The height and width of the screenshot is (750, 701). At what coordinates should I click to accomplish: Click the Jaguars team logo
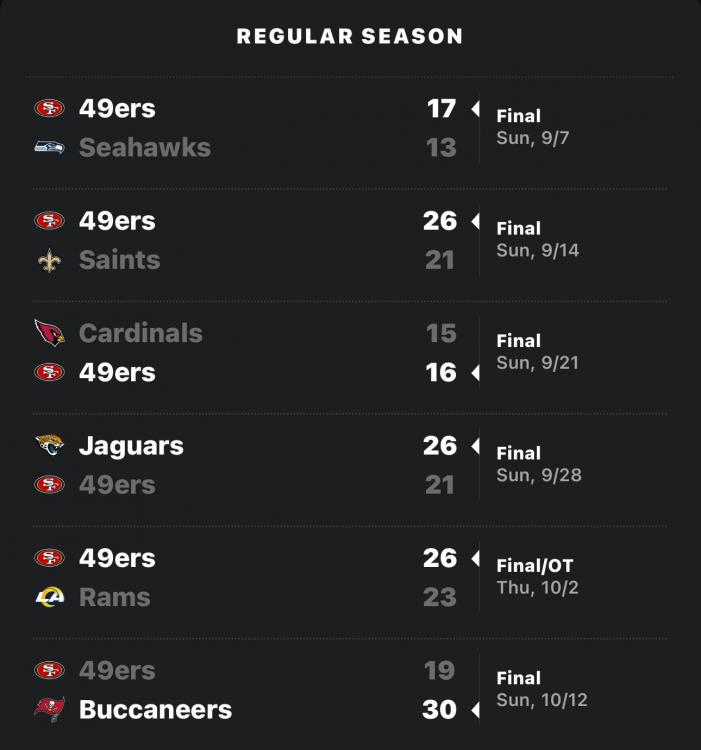click(x=49, y=446)
